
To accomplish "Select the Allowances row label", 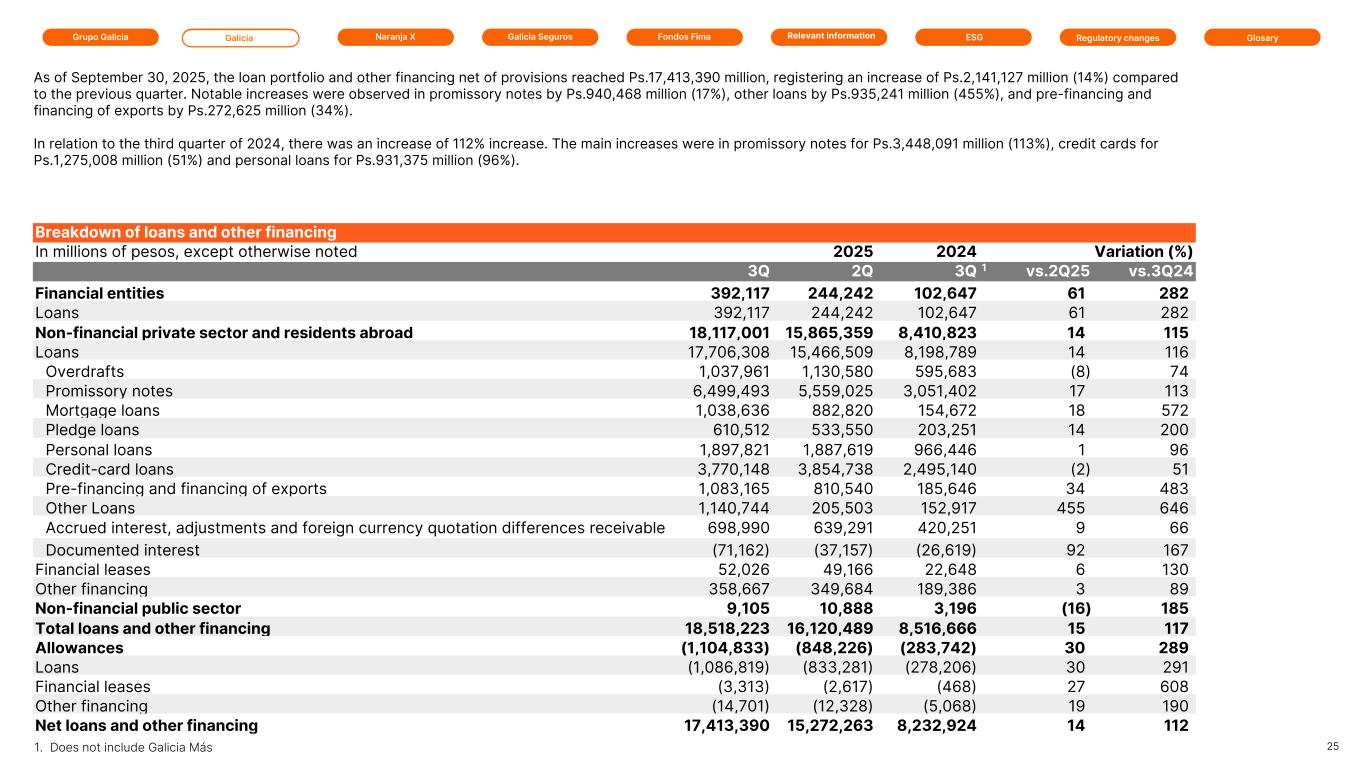I will (x=79, y=648).
